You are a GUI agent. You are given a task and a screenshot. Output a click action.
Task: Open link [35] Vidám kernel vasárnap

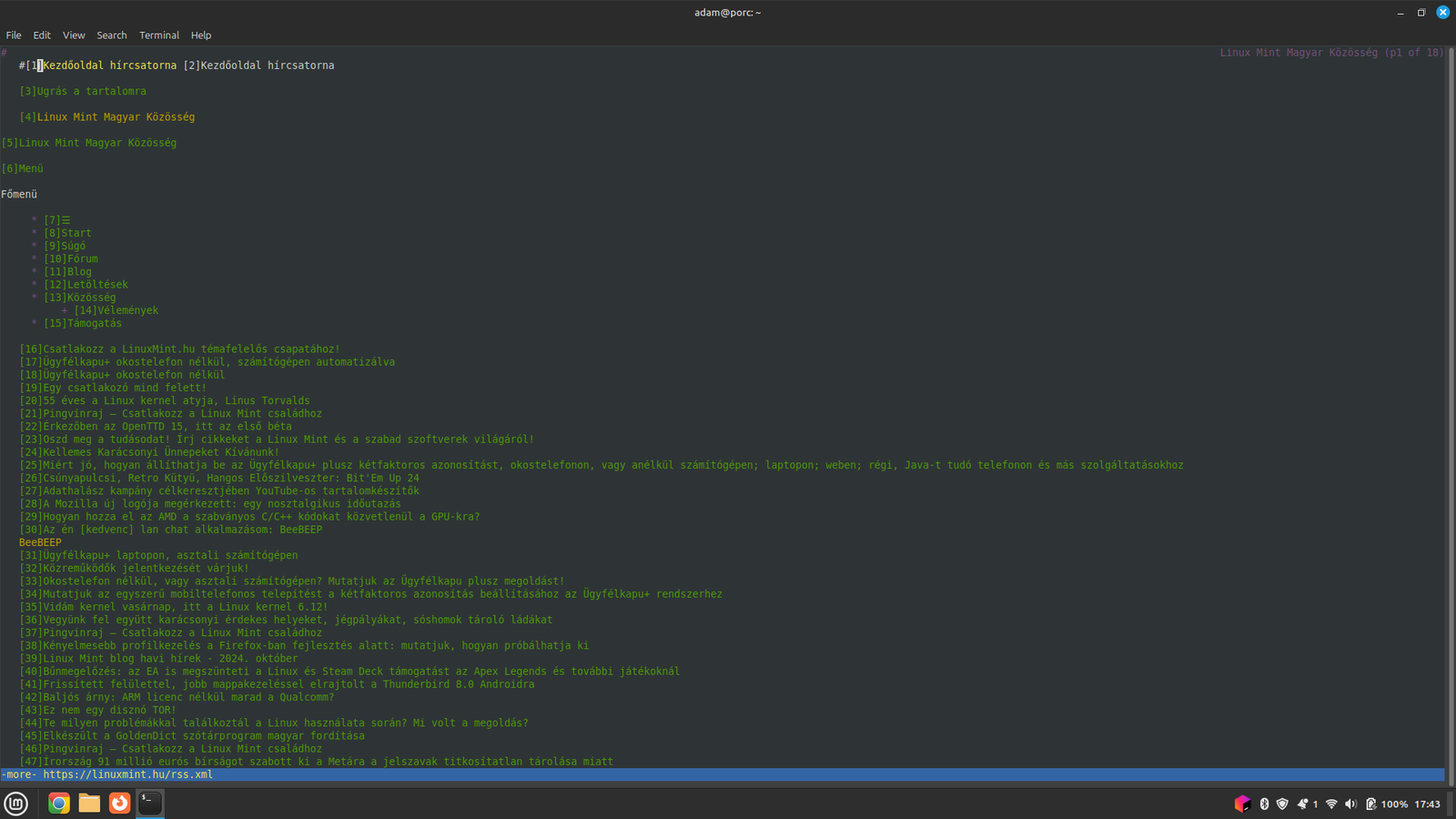click(x=174, y=607)
